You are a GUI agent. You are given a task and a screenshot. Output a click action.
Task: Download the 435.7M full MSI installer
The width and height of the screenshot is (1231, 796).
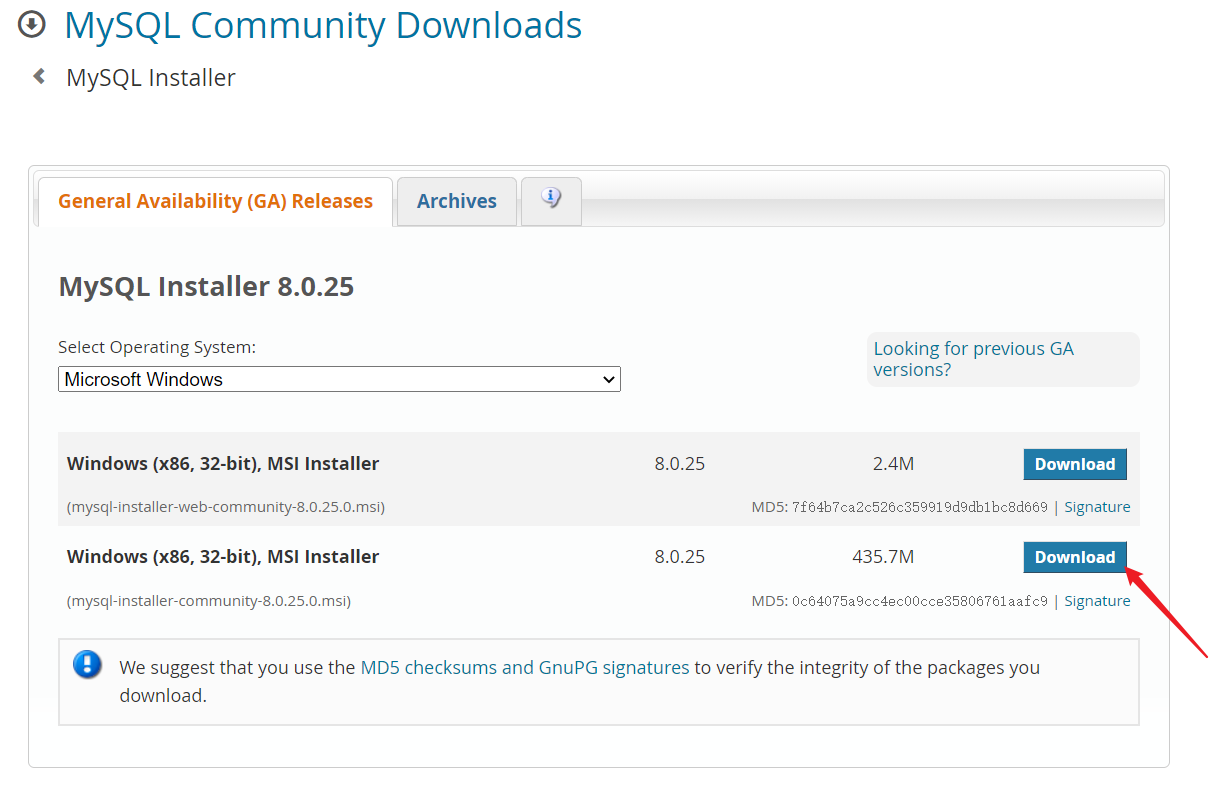pyautogui.click(x=1075, y=557)
